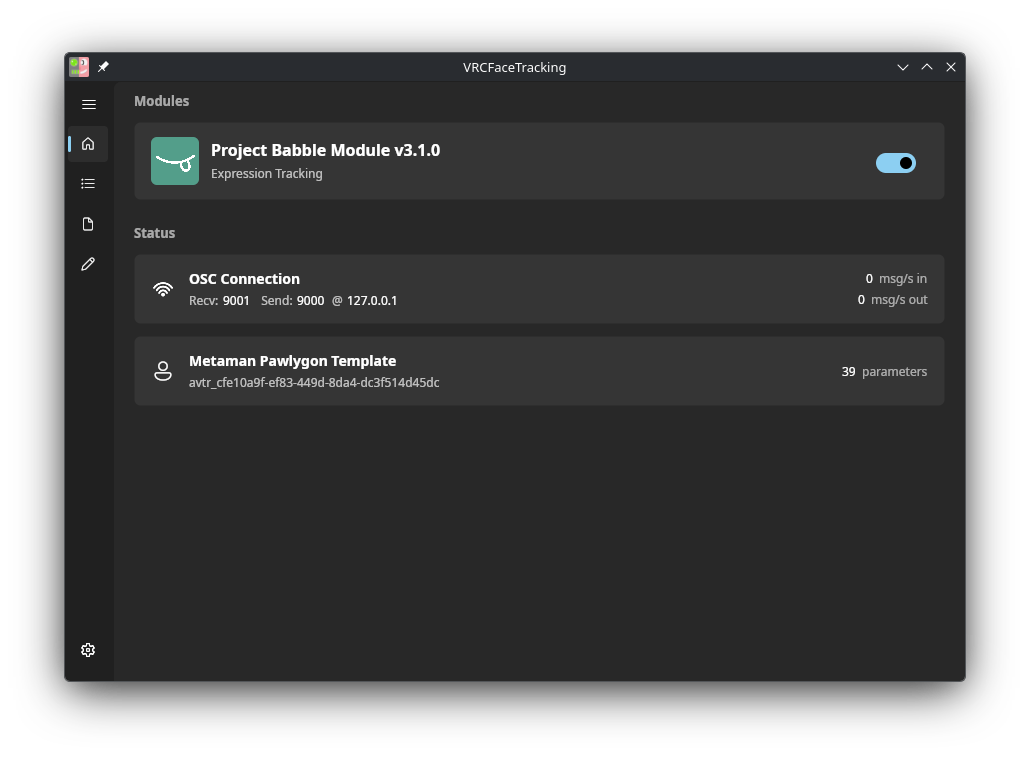Click the Expression Tracking subtitle
This screenshot has height=758, width=1030.
pyautogui.click(x=267, y=174)
